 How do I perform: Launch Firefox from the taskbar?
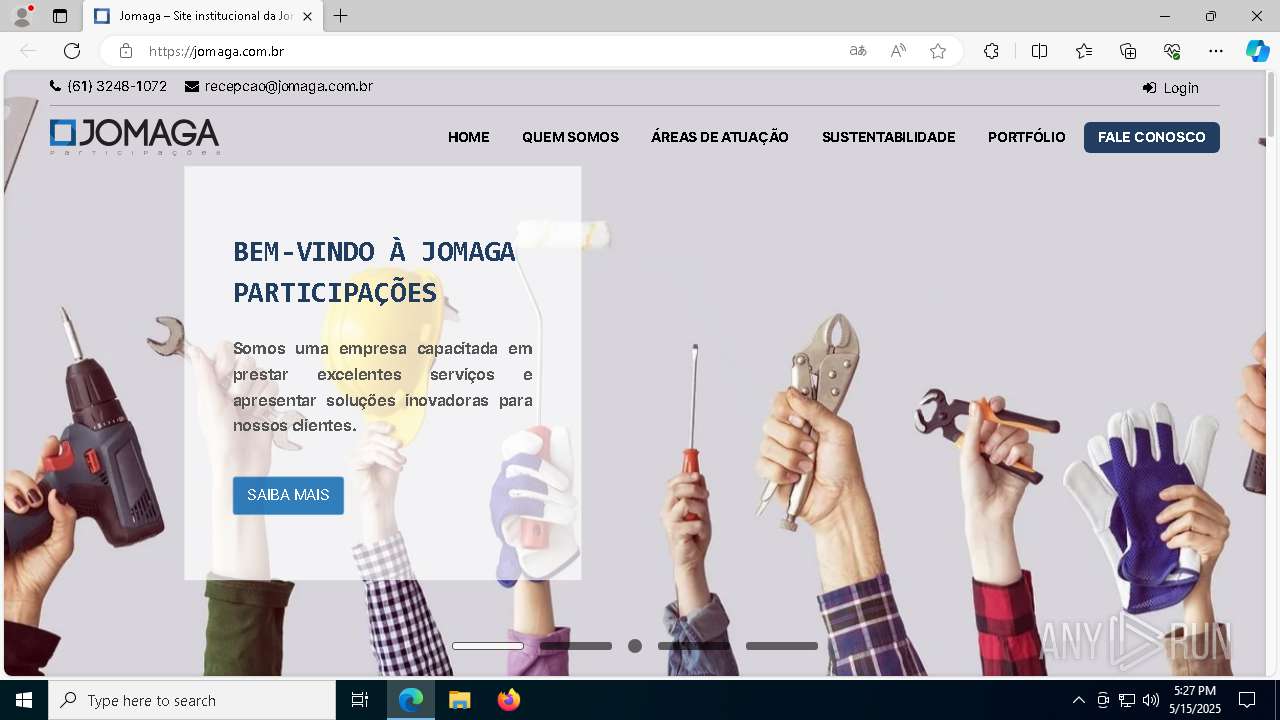[x=508, y=700]
